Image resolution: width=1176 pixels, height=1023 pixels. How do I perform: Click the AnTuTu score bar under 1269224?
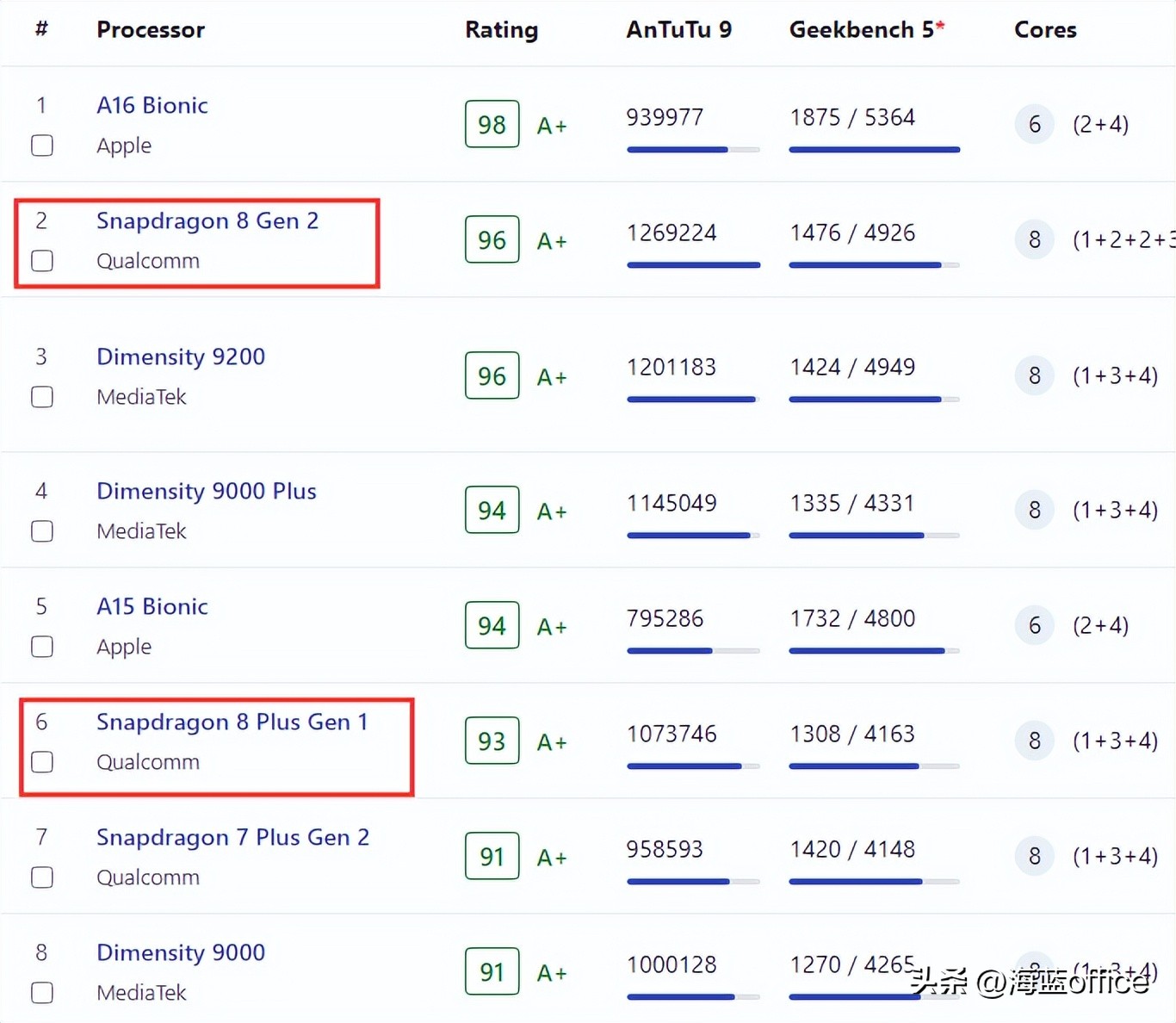click(693, 265)
